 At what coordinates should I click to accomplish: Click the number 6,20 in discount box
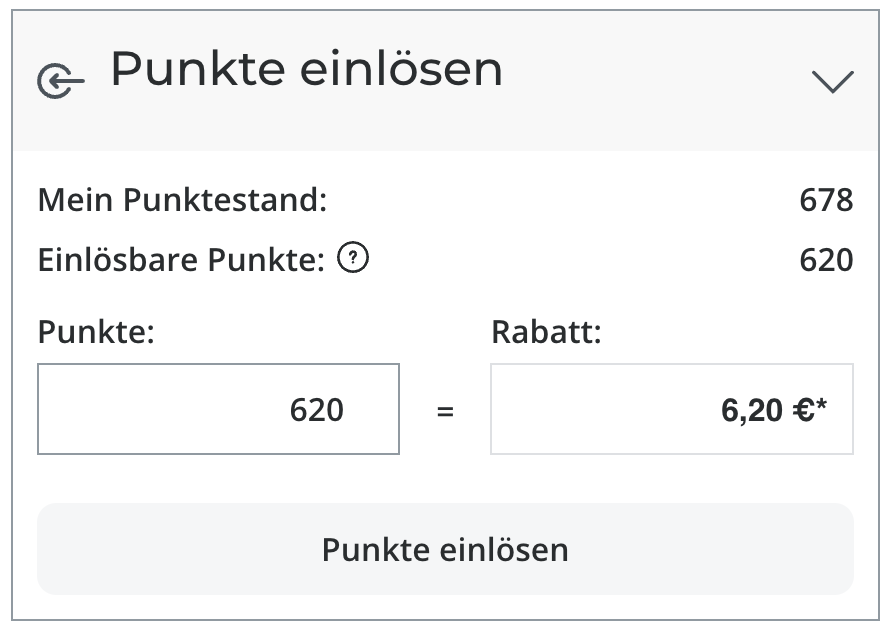[x=751, y=410]
